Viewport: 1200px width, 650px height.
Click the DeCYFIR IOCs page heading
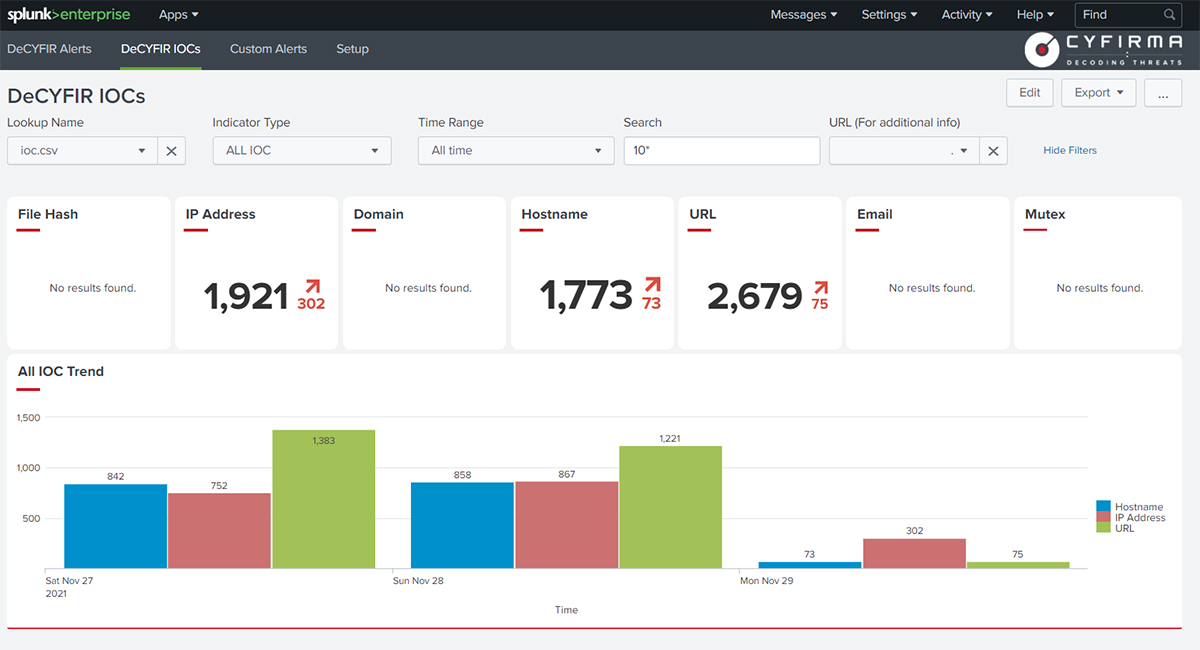tap(76, 96)
